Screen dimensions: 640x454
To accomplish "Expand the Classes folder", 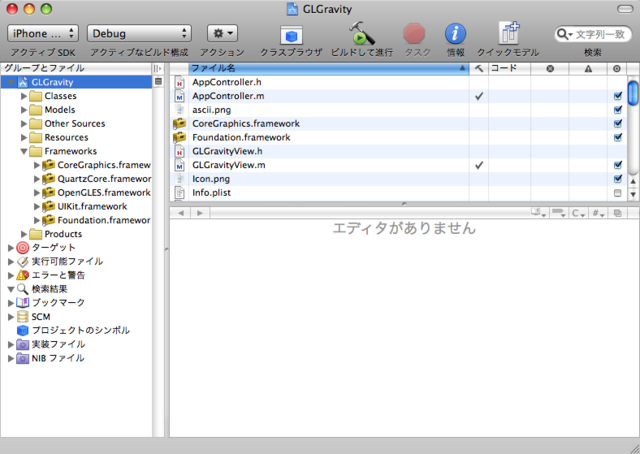I will coord(24,96).
